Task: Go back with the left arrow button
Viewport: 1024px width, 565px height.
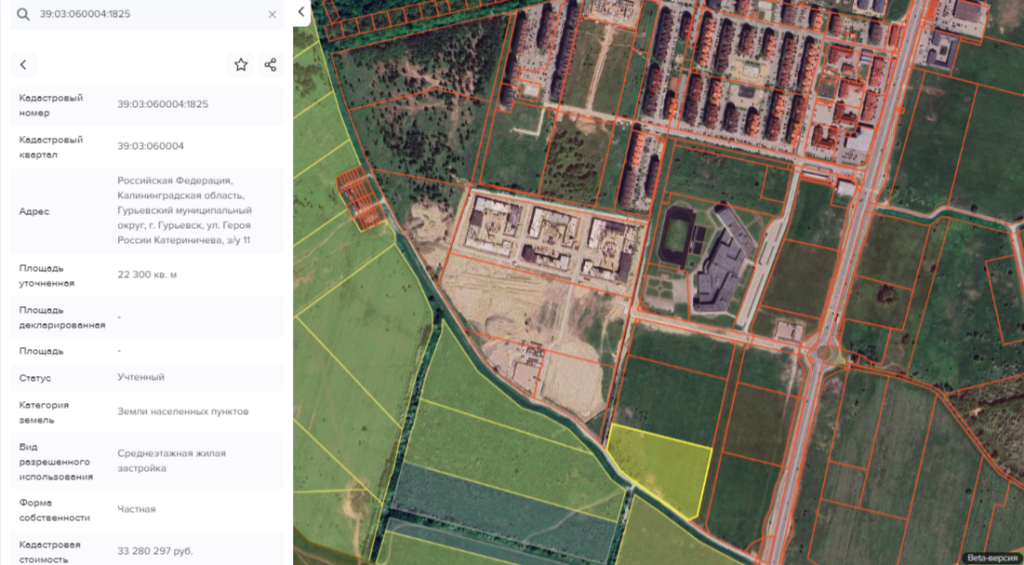Action: click(24, 65)
